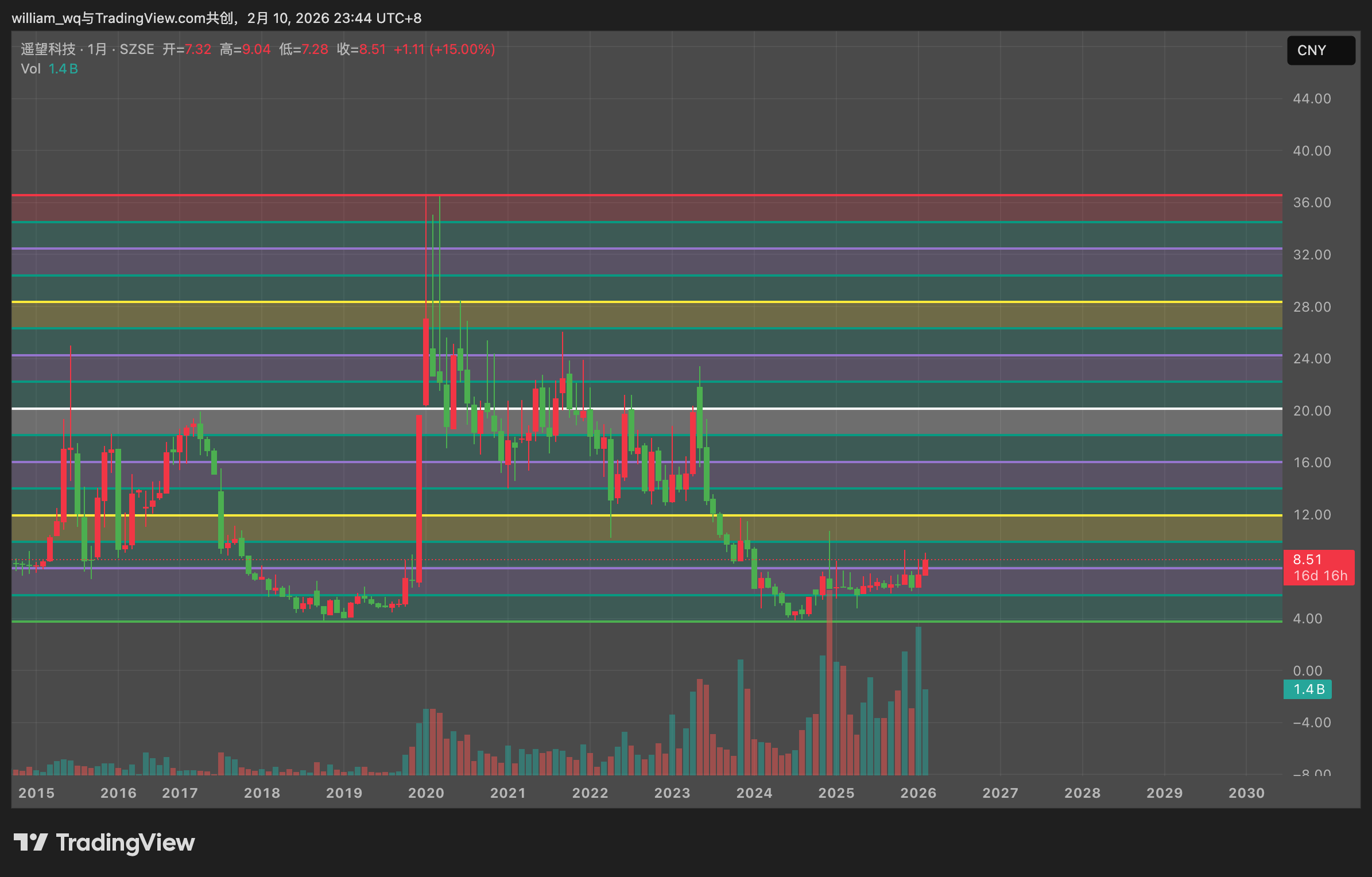1372x877 pixels.
Task: Click the 1.4 B volume axis label
Action: 1307,689
